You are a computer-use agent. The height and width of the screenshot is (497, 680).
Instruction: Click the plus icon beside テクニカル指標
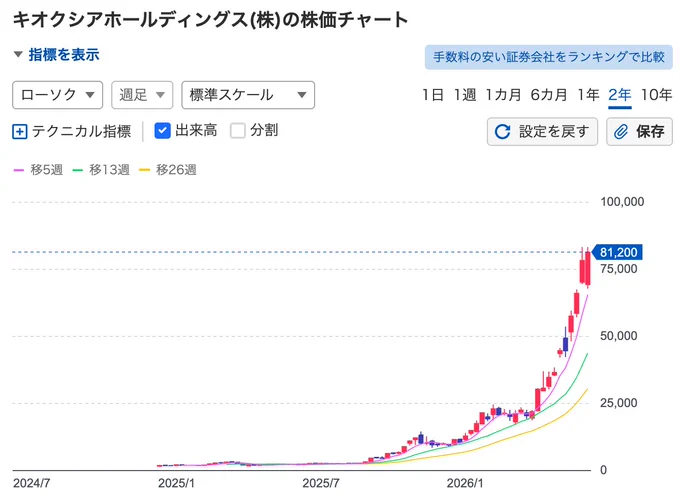pos(20,131)
